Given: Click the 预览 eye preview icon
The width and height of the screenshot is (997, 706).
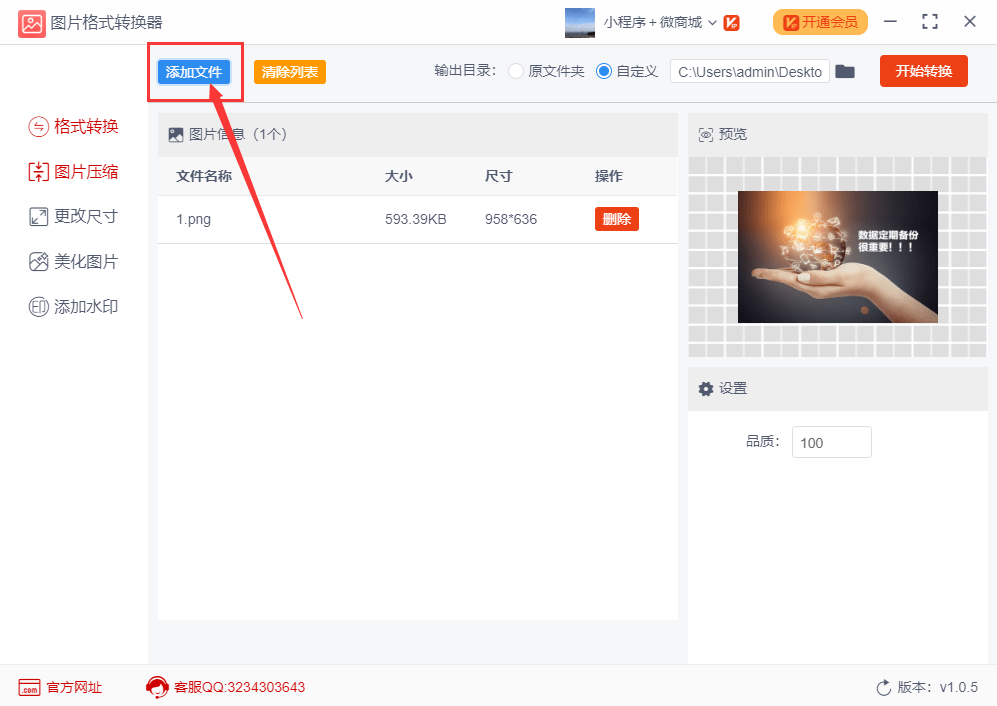Looking at the screenshot, I should pyautogui.click(x=706, y=135).
